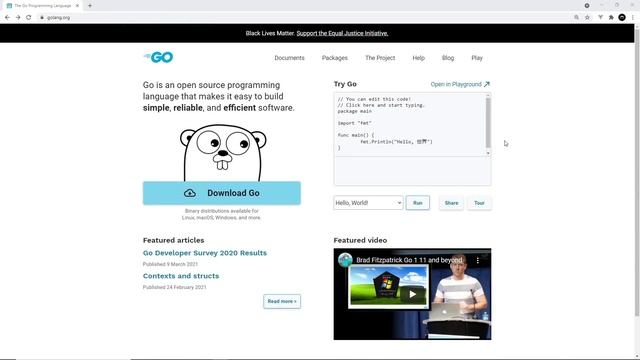This screenshot has height=360, width=640.
Task: Click the round icon in the tab strip
Action: coord(587,6)
